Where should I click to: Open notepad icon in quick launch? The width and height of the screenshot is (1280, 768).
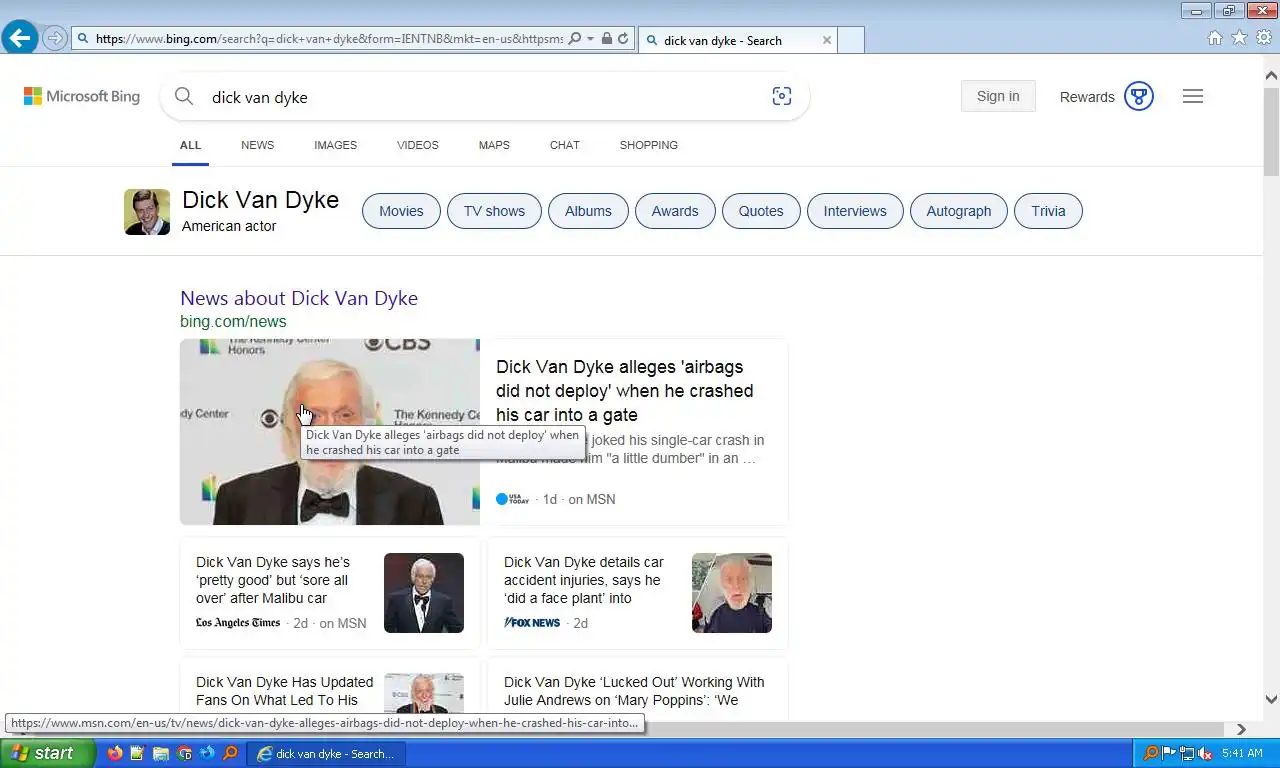pyautogui.click(x=138, y=753)
